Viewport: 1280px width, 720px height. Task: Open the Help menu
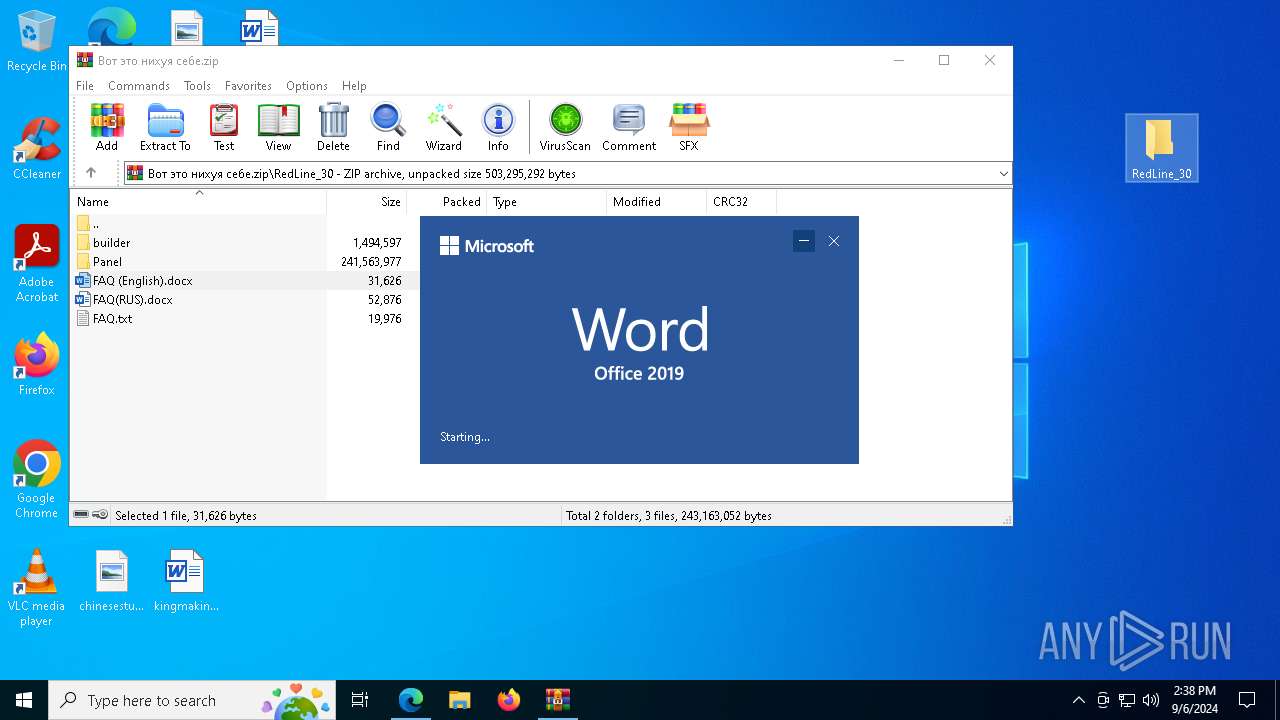(354, 86)
